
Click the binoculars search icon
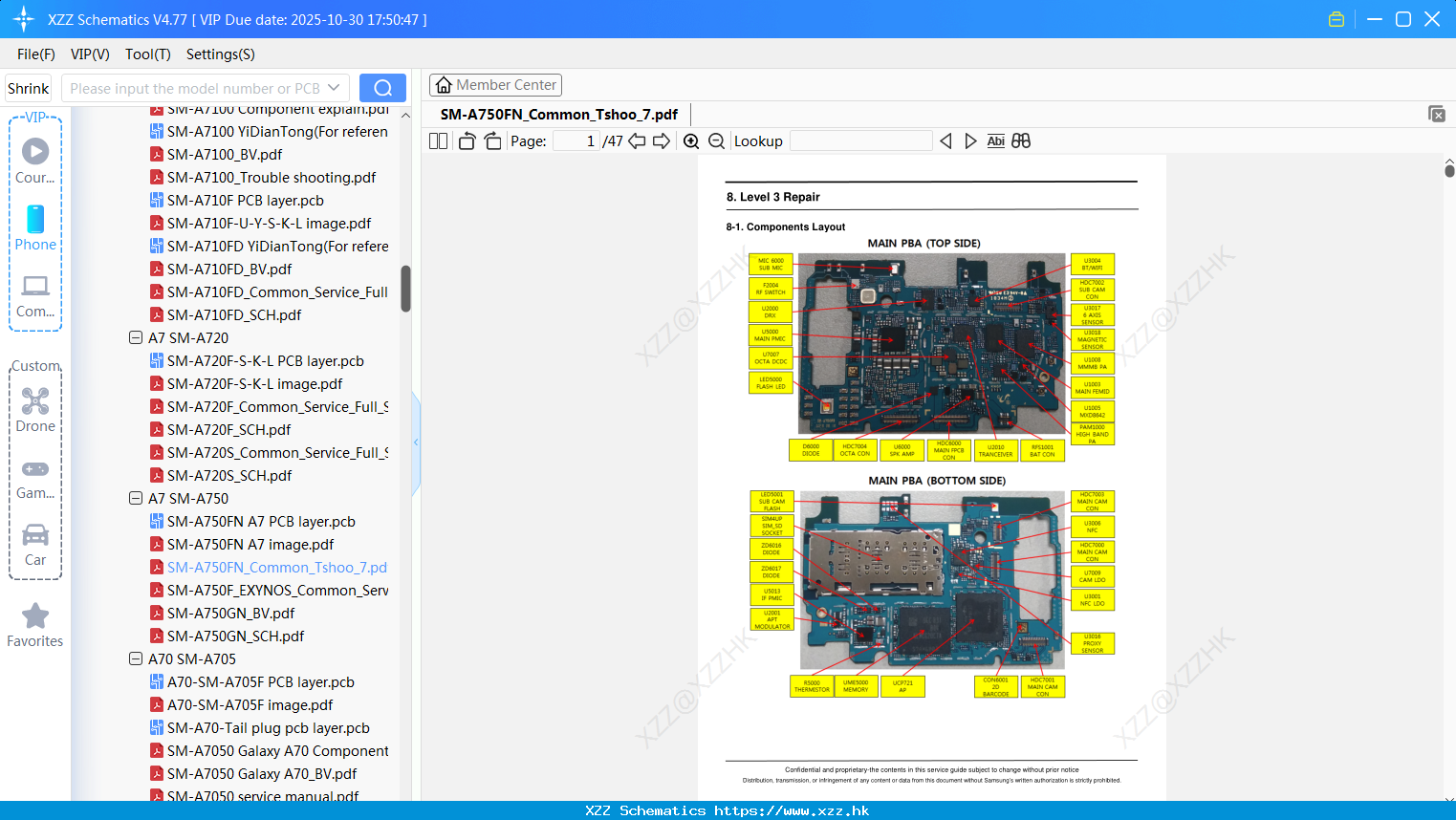click(x=1021, y=141)
